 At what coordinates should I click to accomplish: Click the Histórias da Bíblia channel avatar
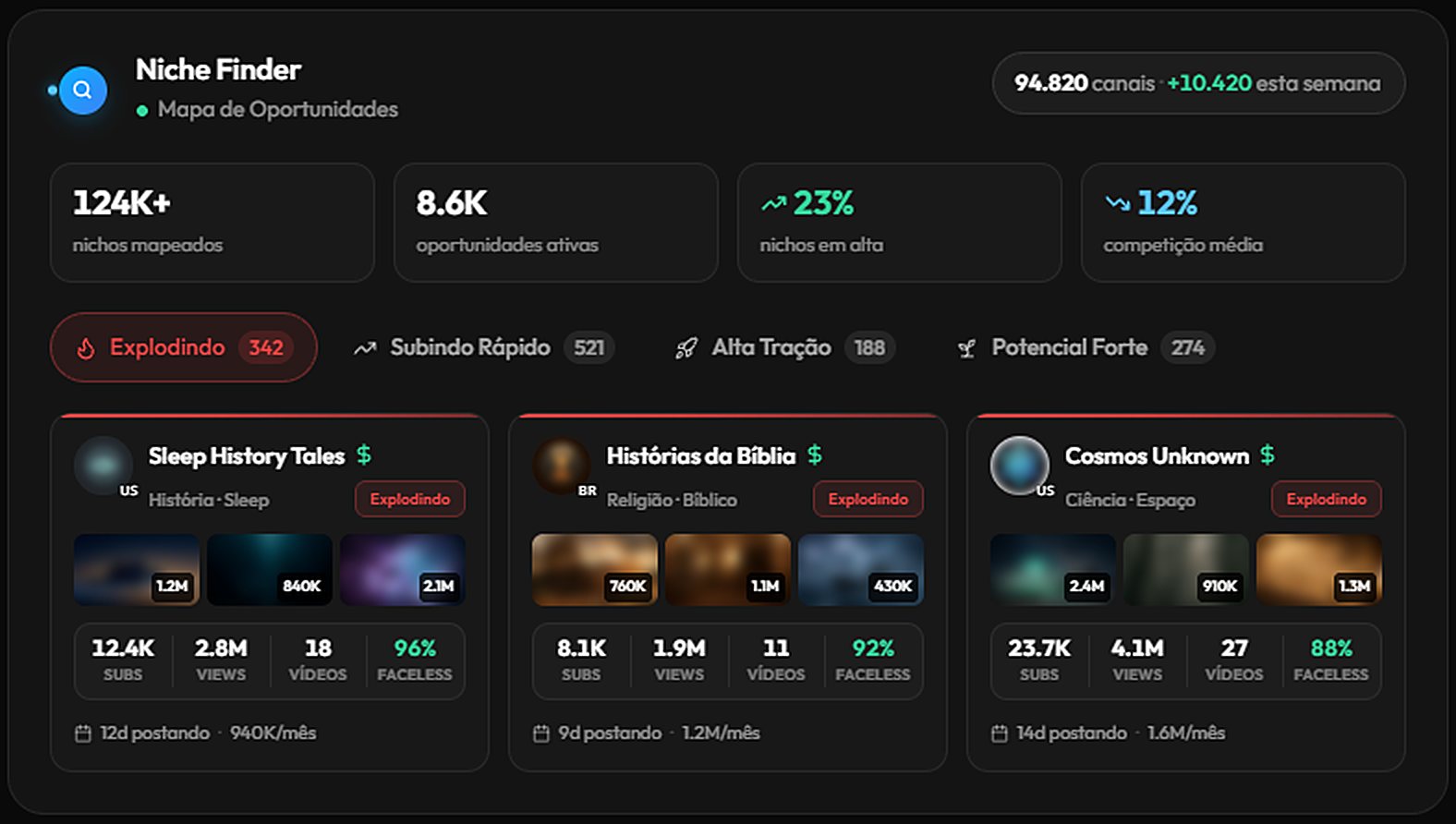[562, 466]
